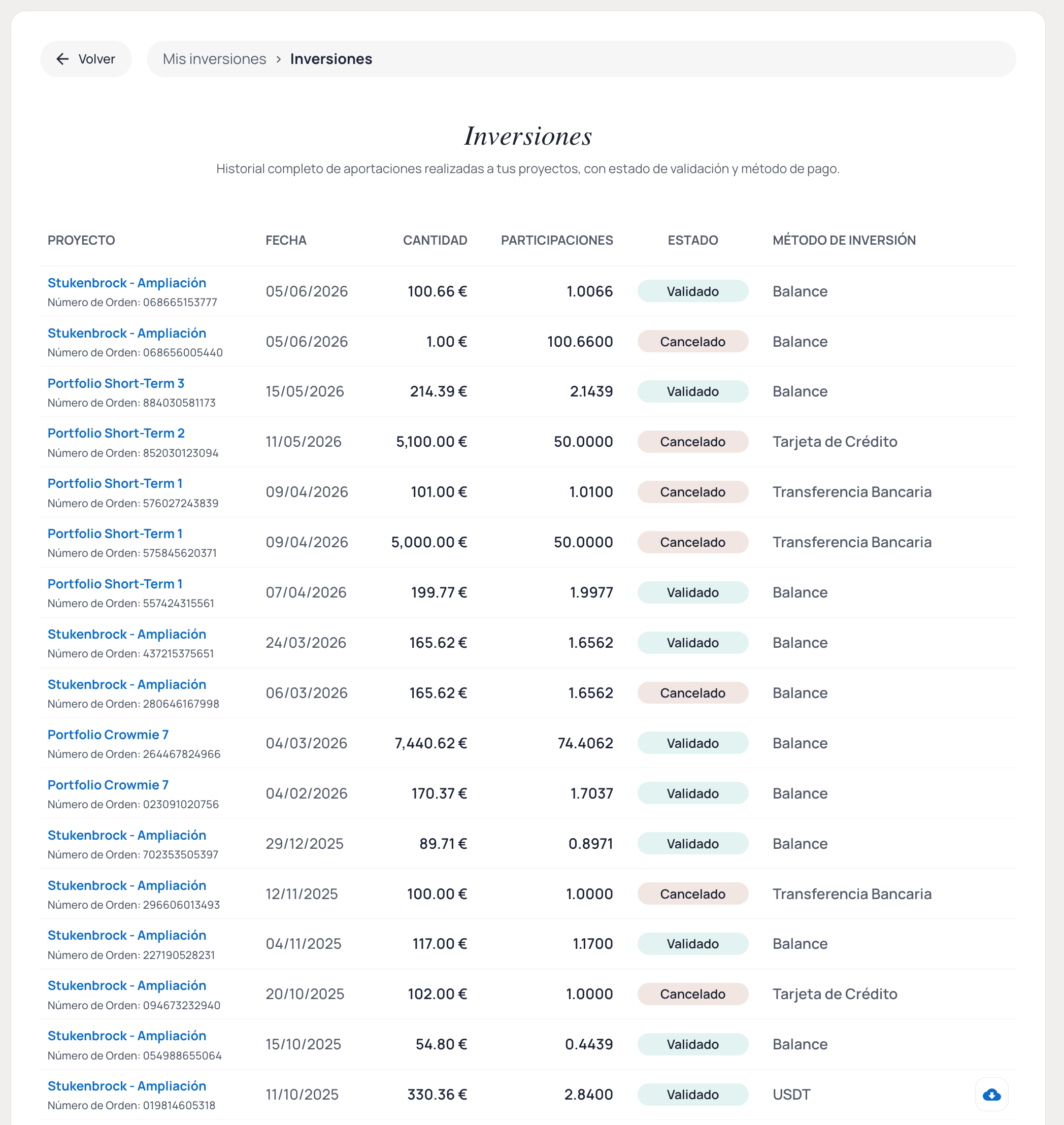Click the Validado badge for 214.39 €

(x=692, y=391)
